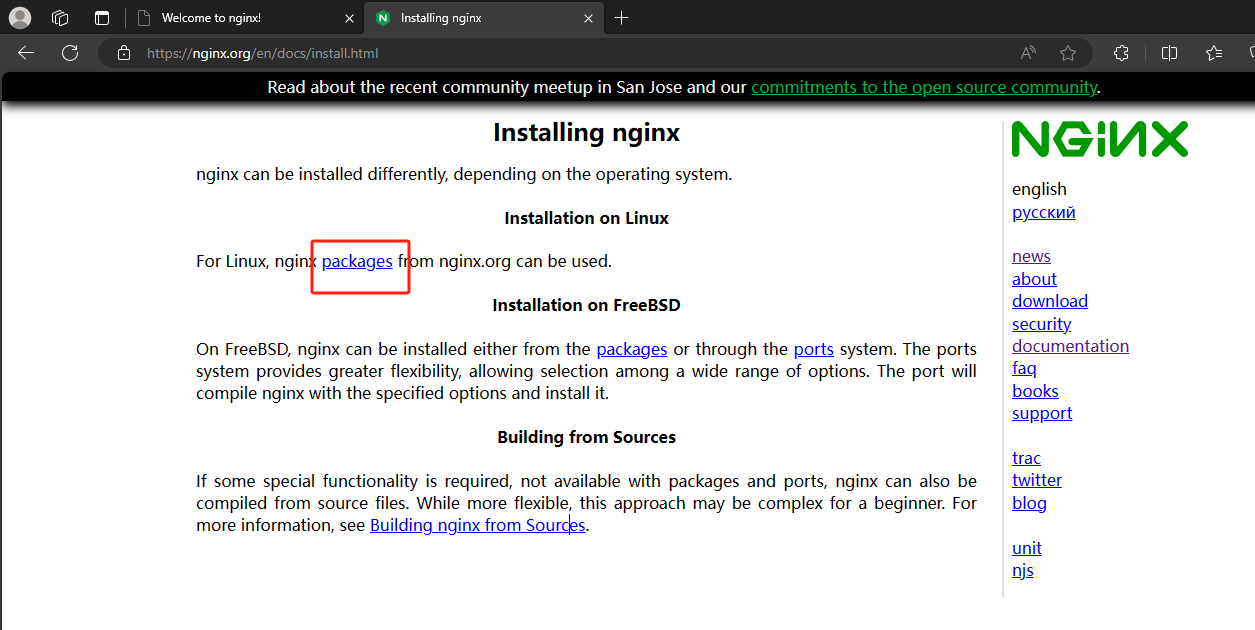
Task: Add this page to favorites star
Action: (x=1068, y=53)
